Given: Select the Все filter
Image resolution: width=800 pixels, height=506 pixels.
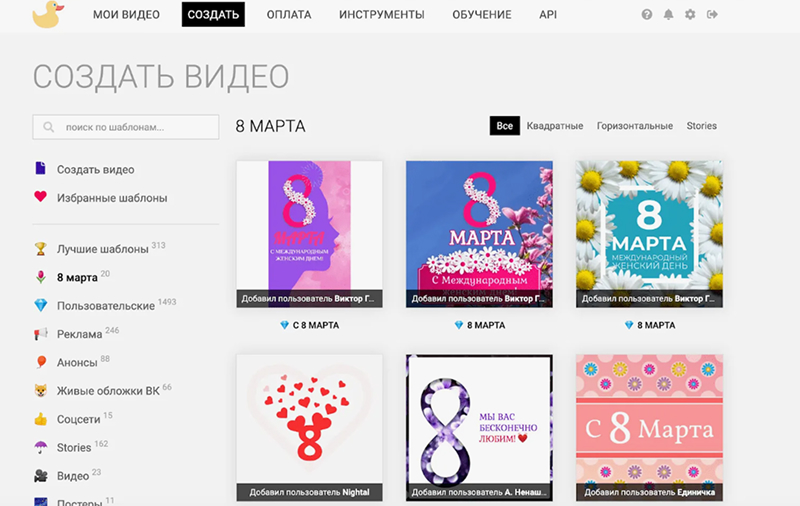Looking at the screenshot, I should (505, 126).
